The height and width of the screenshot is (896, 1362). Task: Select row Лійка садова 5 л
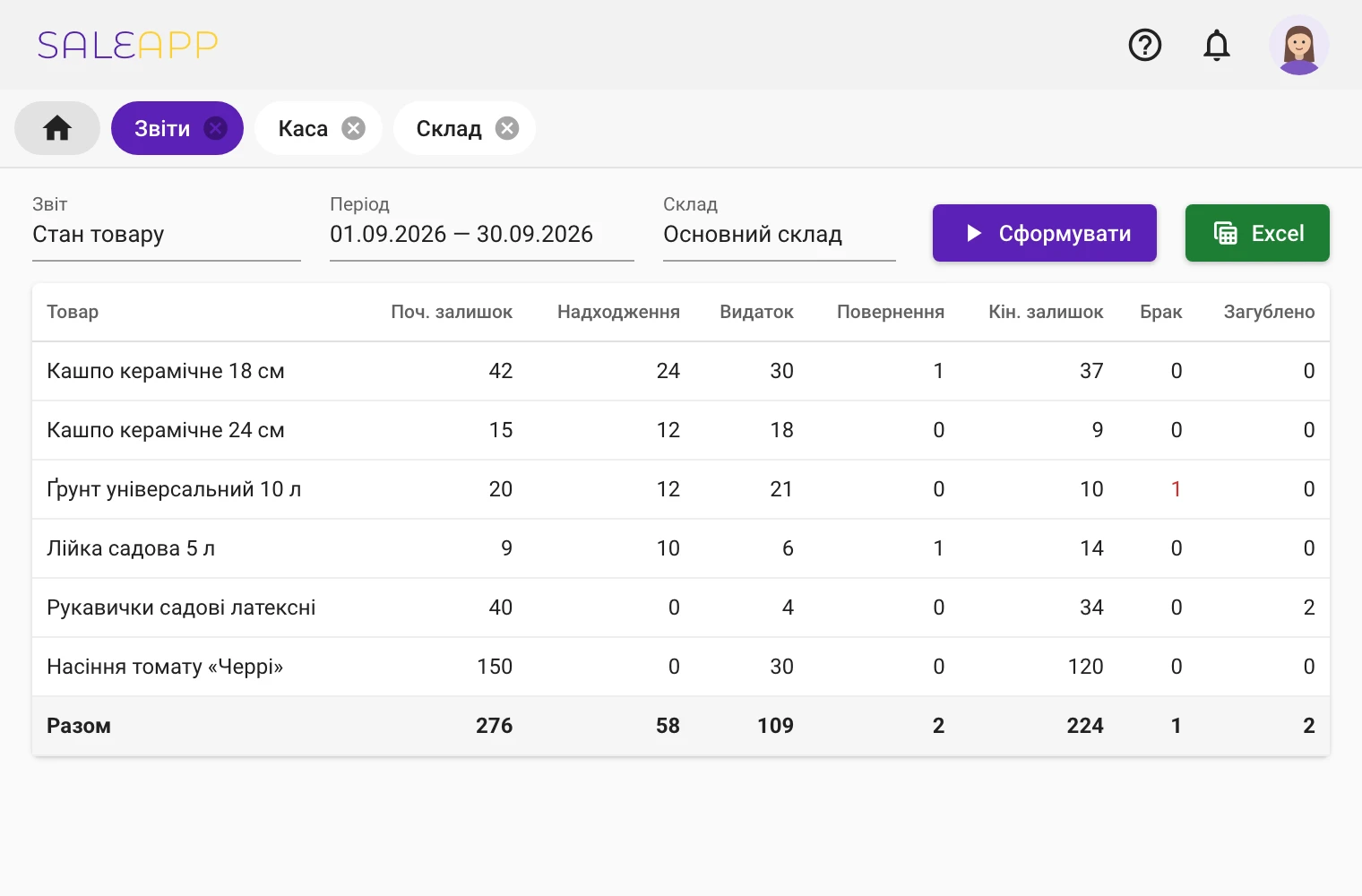tap(681, 548)
